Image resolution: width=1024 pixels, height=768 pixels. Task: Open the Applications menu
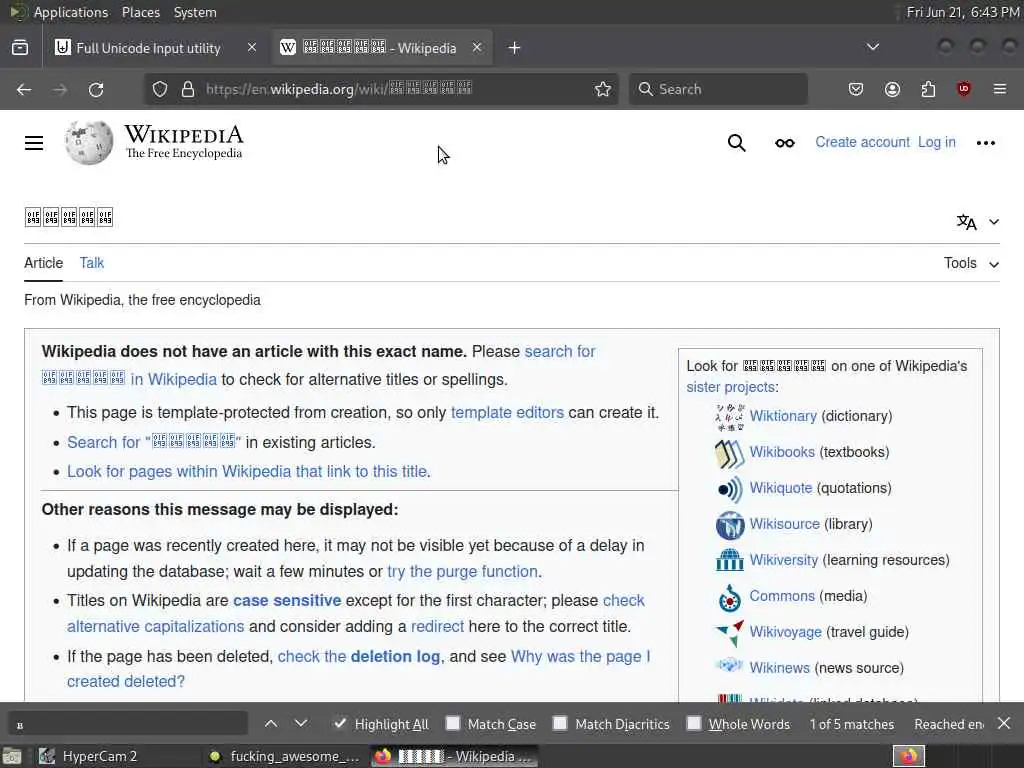coord(71,12)
